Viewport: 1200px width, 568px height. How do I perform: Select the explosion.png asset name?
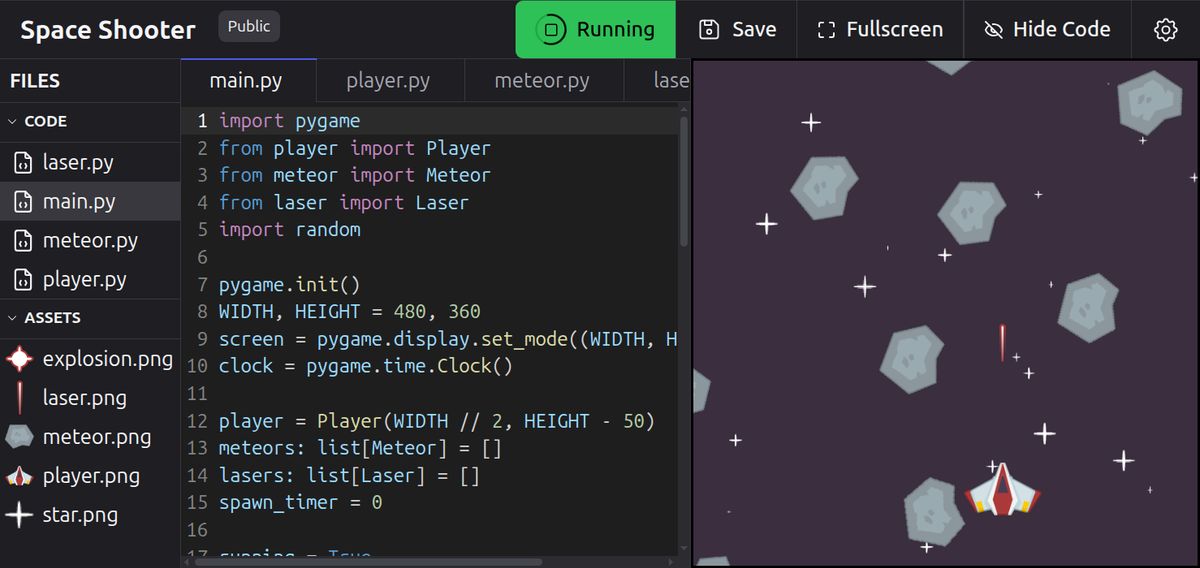pos(108,358)
